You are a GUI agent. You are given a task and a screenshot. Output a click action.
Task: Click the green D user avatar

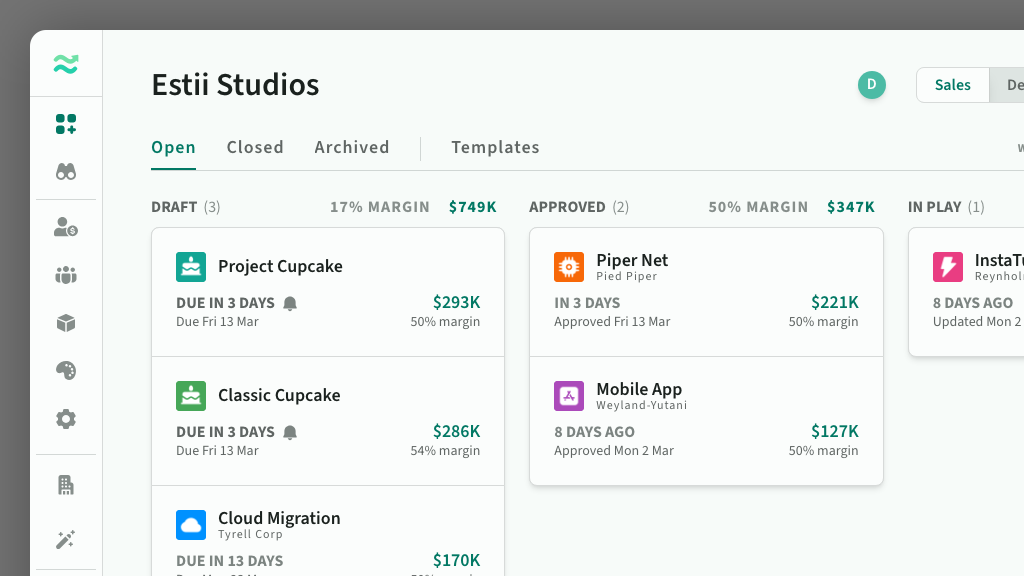coord(871,85)
